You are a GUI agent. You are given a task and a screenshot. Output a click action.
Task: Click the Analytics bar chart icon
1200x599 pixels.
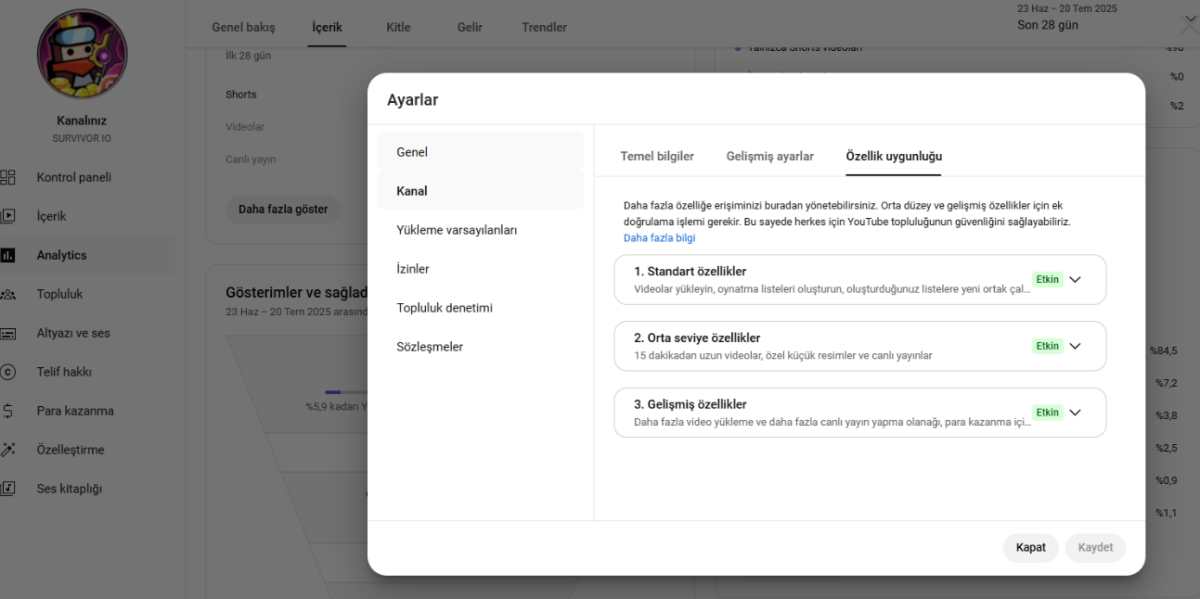point(8,255)
